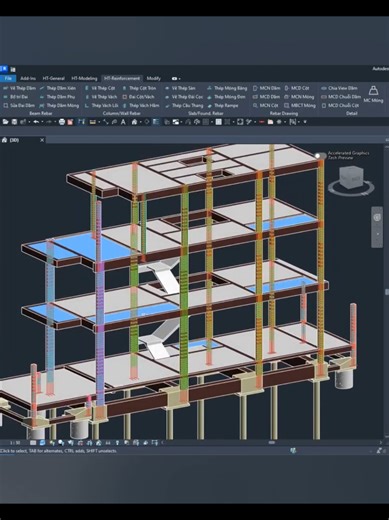Toggle Shadows in view control bar

click(61, 443)
